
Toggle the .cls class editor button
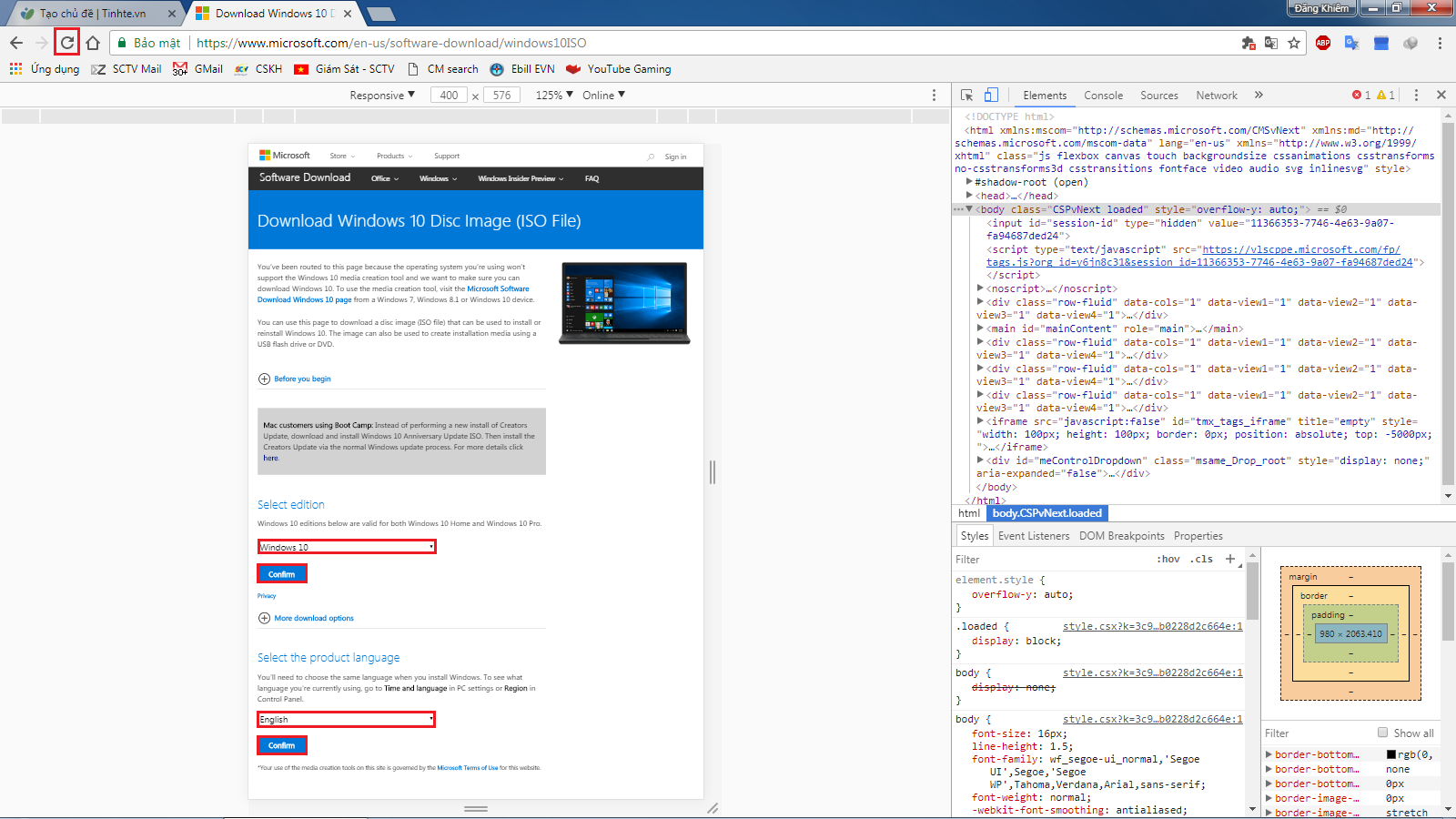coord(1202,559)
